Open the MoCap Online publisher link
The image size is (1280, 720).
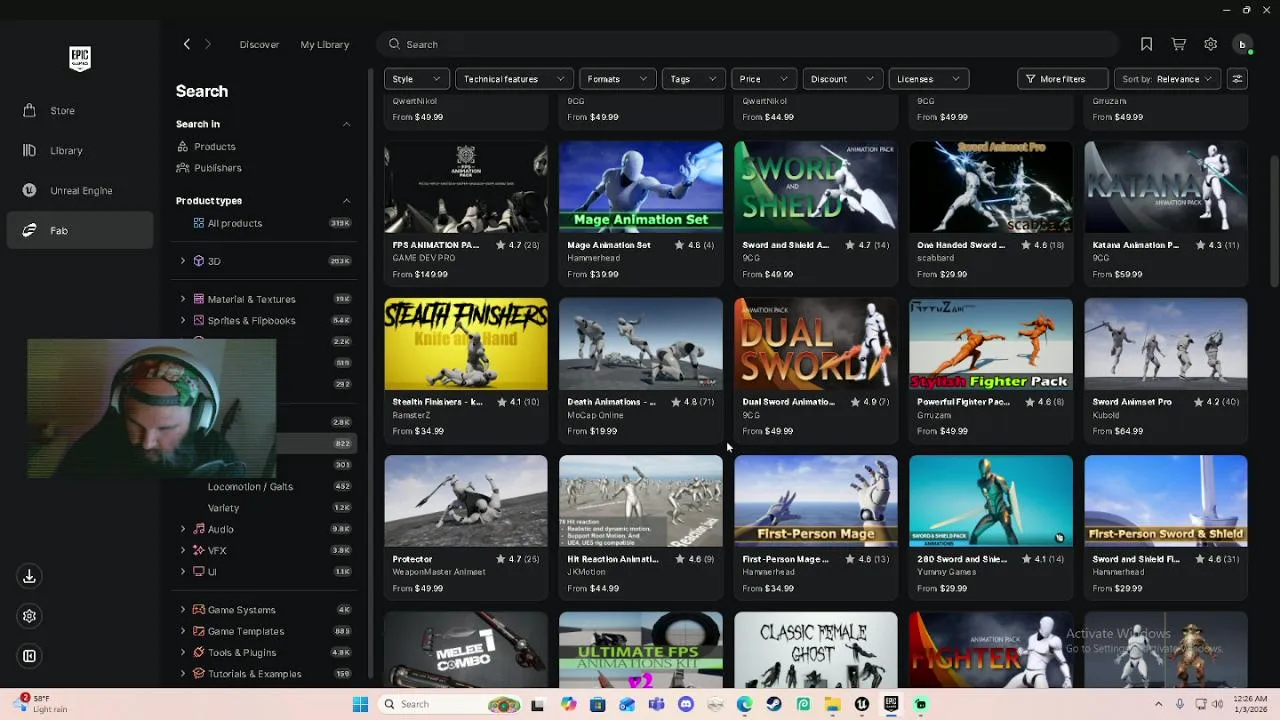pyautogui.click(x=595, y=415)
